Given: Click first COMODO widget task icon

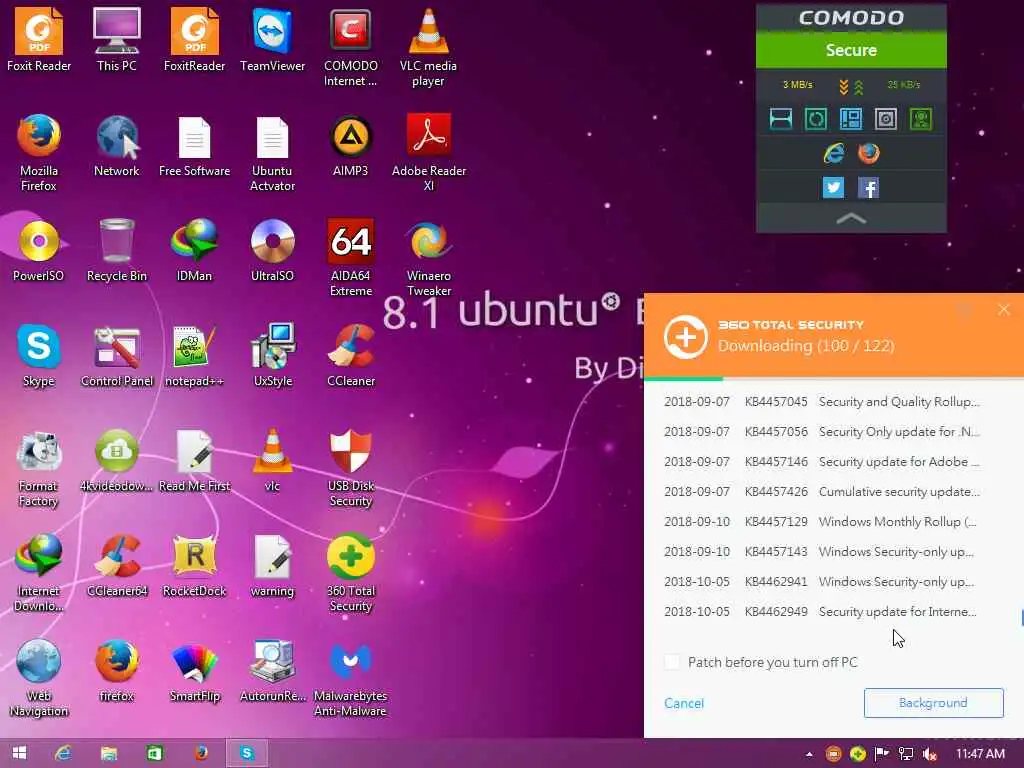Looking at the screenshot, I should click(781, 119).
